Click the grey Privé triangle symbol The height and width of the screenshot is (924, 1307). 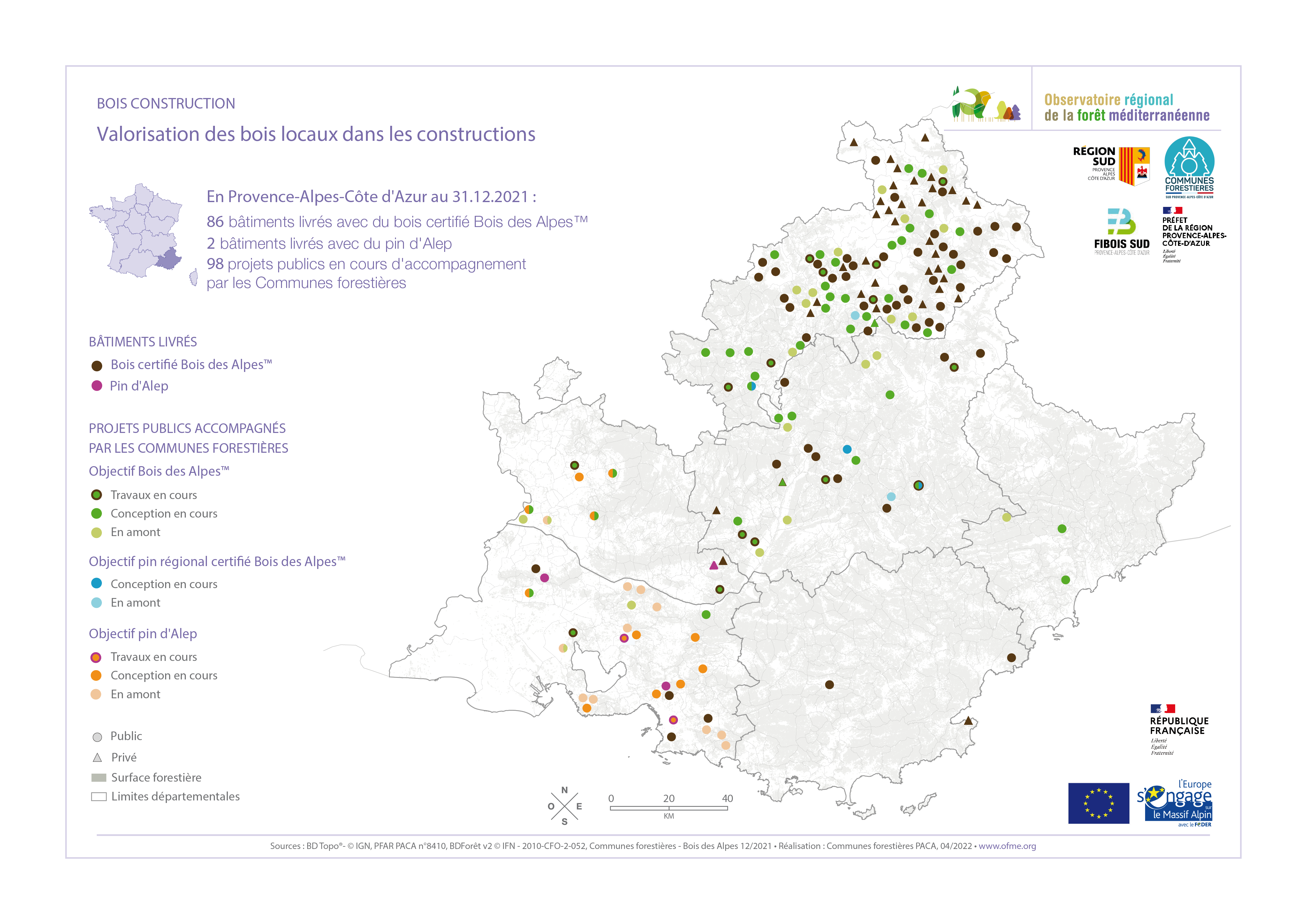click(97, 758)
